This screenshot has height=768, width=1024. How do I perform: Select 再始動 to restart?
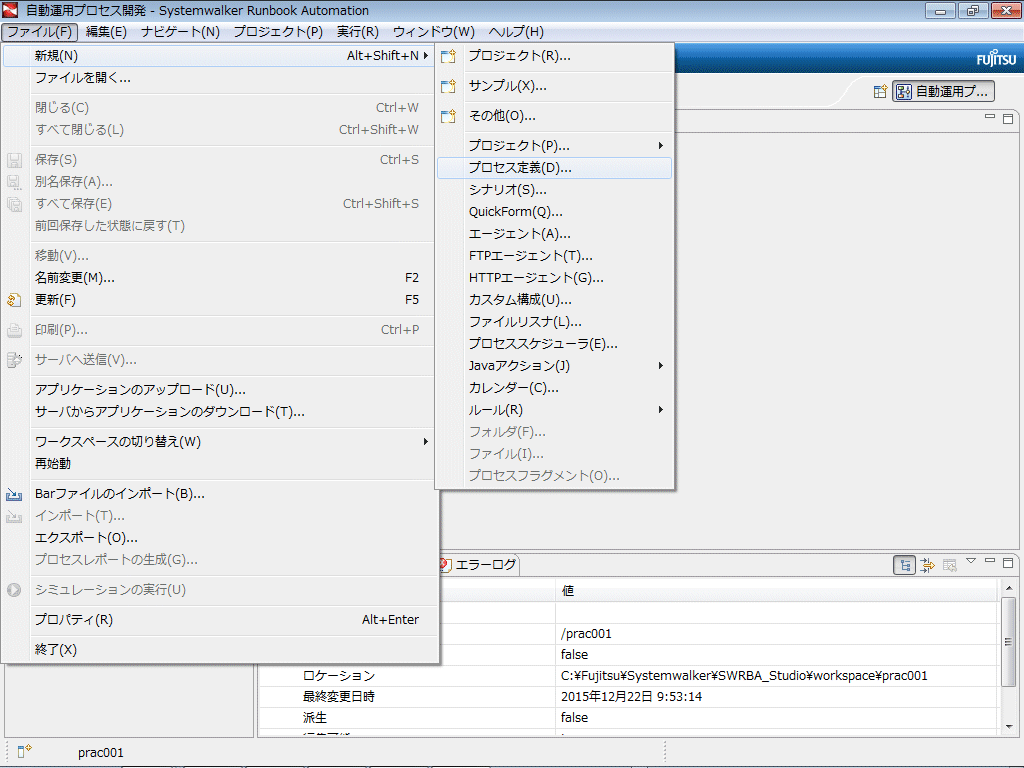[218, 464]
